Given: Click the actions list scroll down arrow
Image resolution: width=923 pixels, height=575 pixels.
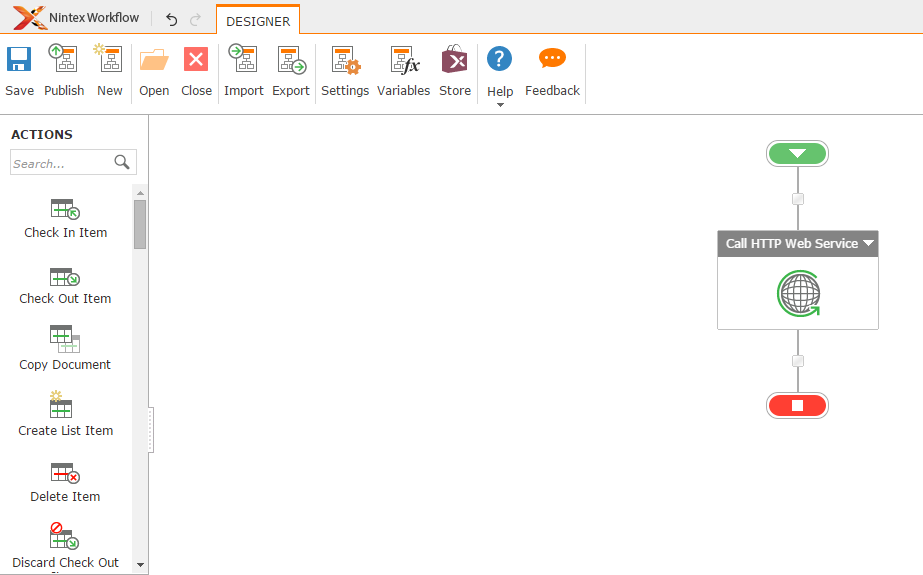Looking at the screenshot, I should [x=140, y=564].
